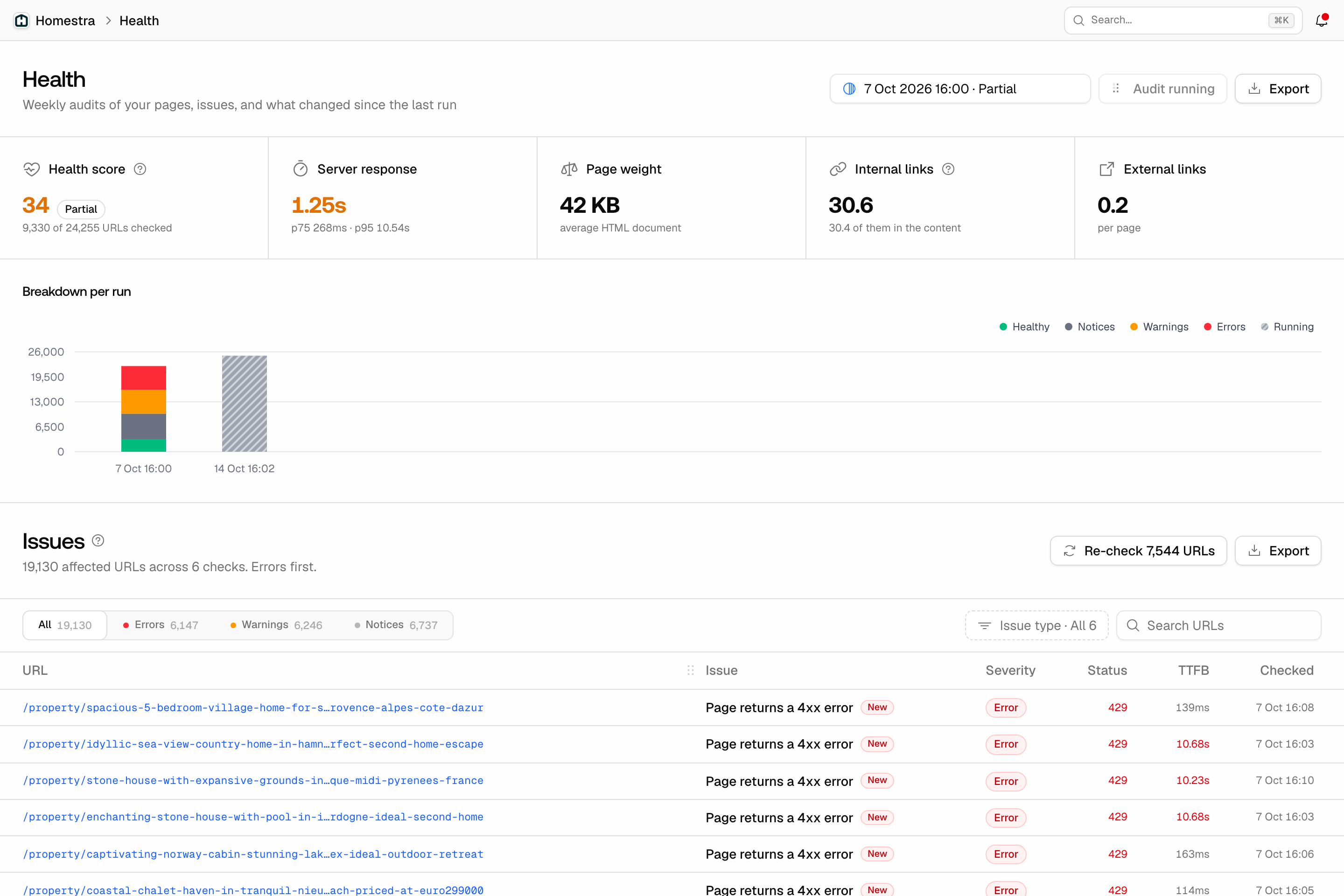Open the audit run selector 7 Oct 2026
1344x896 pixels.
[x=960, y=89]
